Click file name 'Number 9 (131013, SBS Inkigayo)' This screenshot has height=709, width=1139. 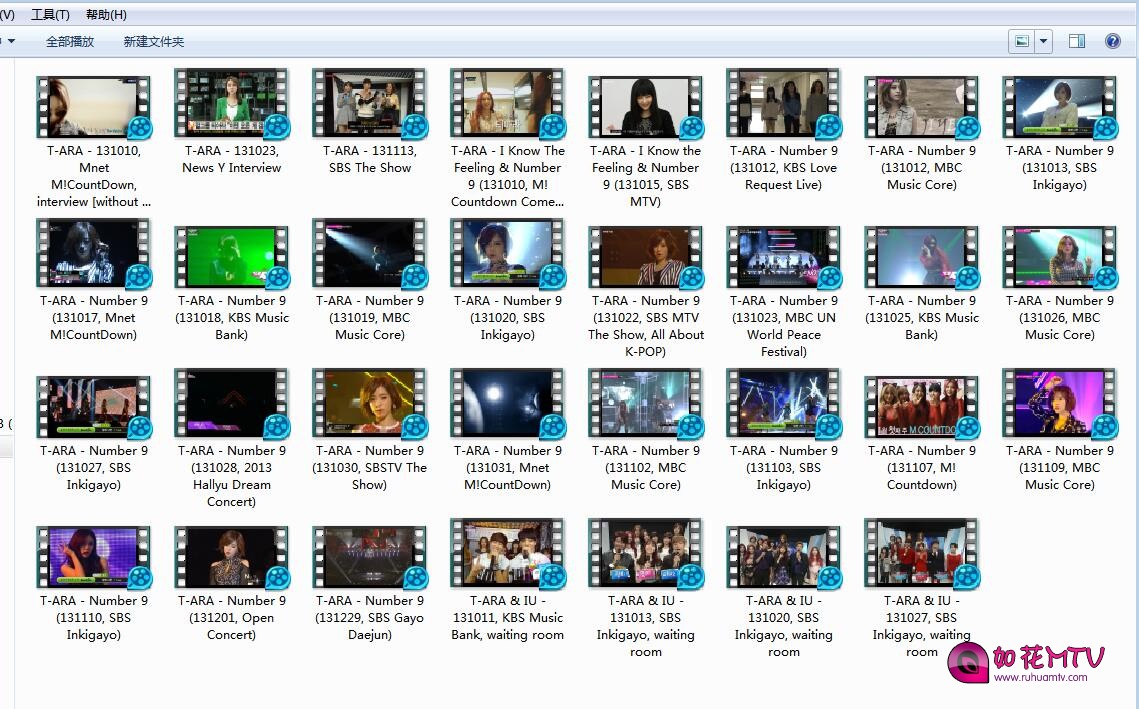[1060, 168]
